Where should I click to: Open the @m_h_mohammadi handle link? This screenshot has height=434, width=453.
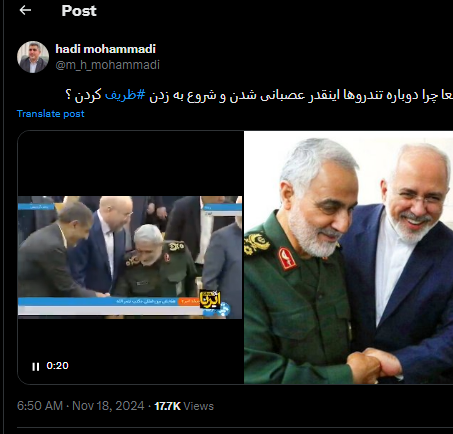pyautogui.click(x=107, y=65)
